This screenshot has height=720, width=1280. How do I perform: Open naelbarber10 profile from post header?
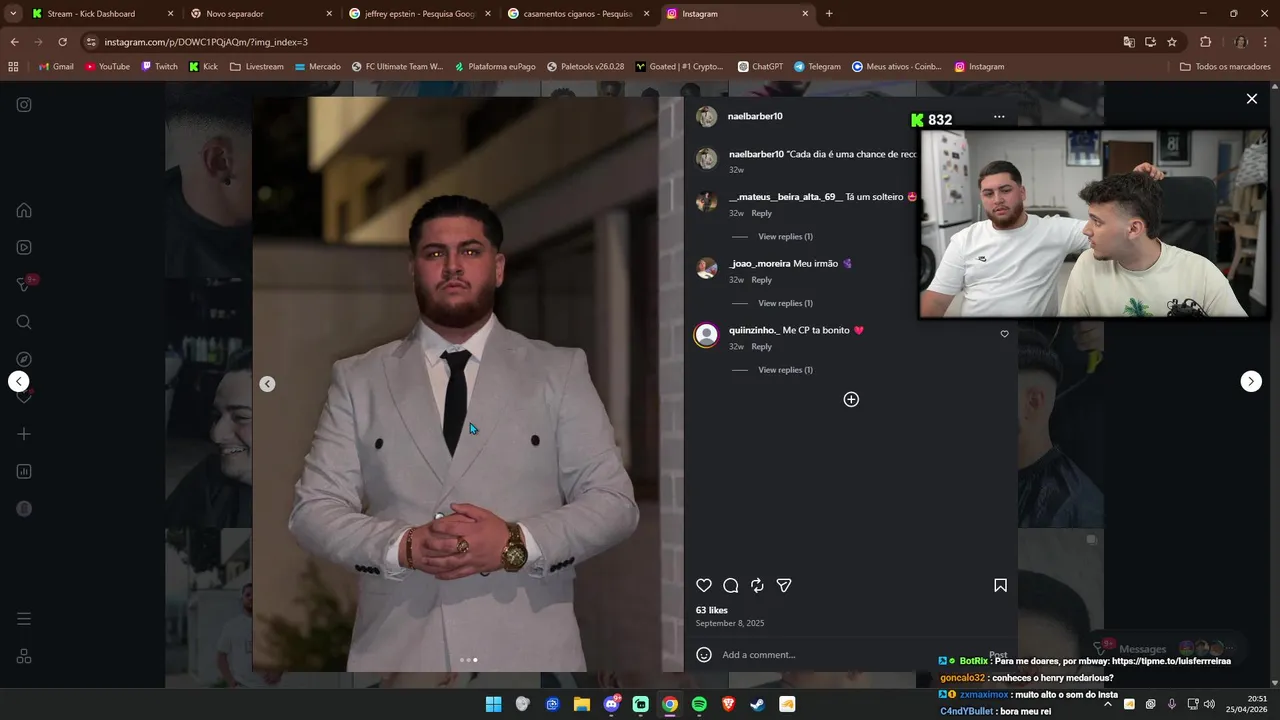click(755, 116)
